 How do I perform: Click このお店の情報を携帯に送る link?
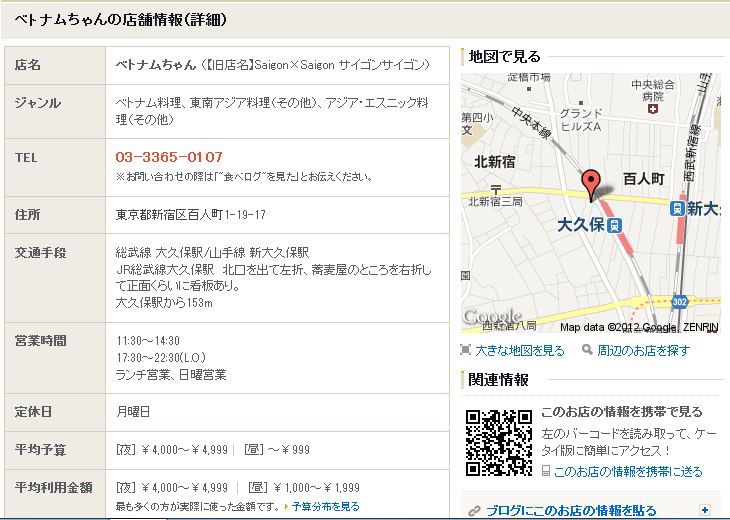pos(627,471)
